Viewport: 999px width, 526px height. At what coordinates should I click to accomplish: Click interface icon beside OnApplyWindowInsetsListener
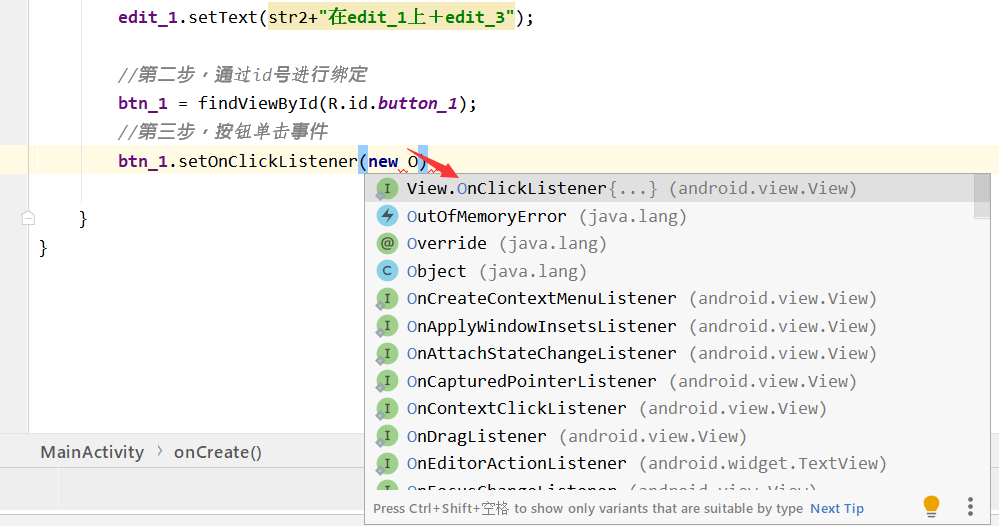(387, 326)
